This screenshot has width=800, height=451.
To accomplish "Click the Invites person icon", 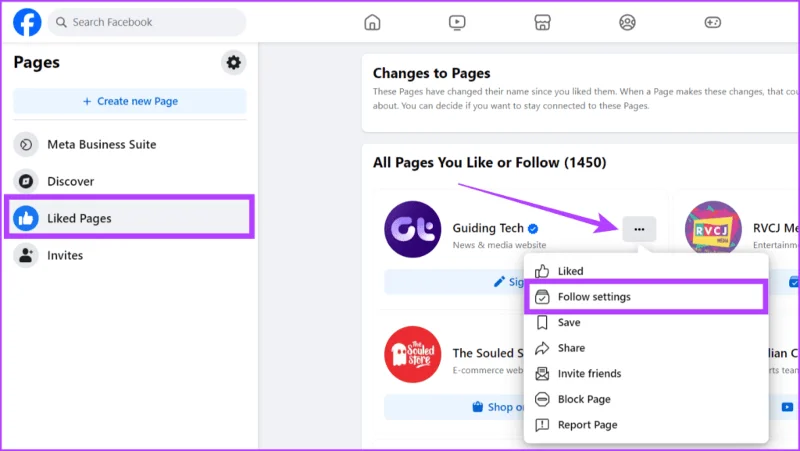I will [26, 255].
